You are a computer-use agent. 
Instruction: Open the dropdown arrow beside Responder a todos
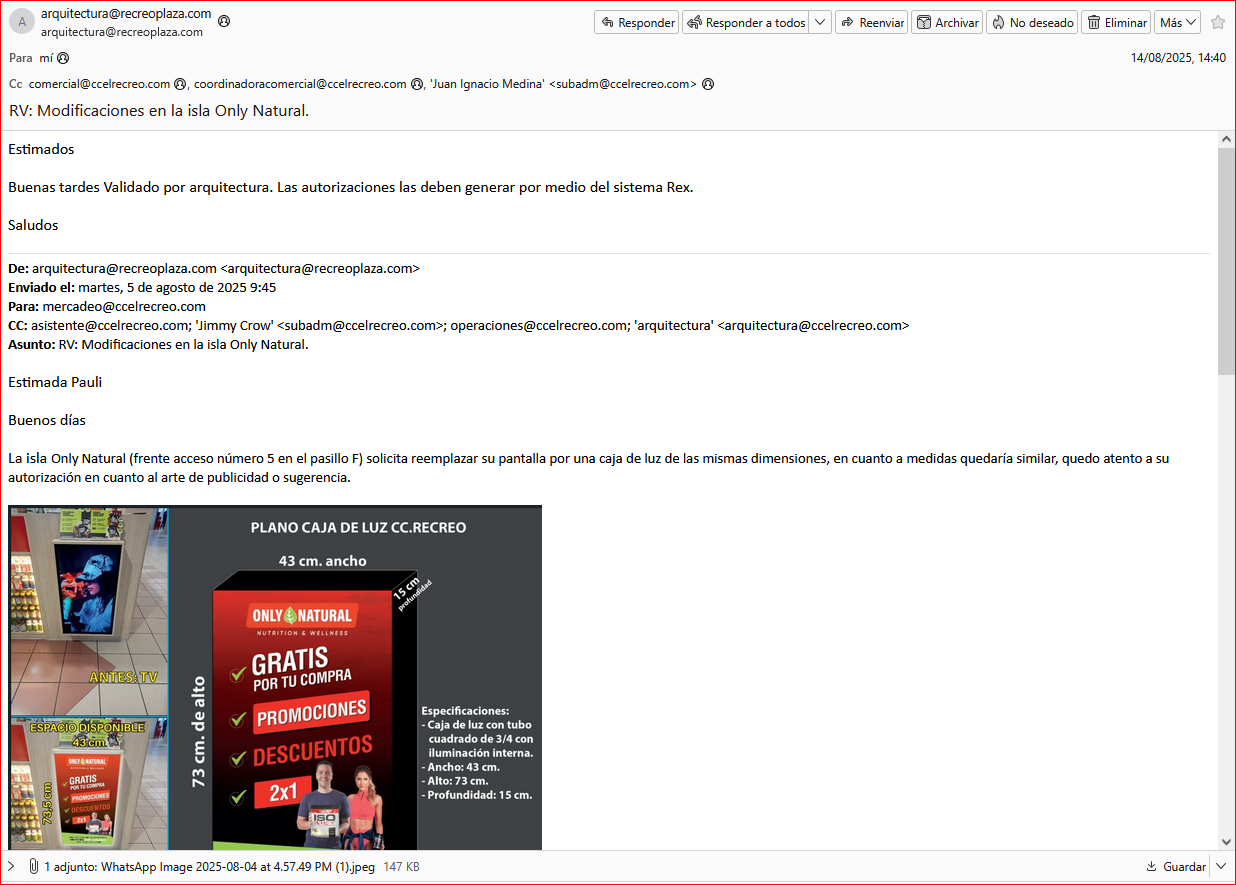point(820,22)
